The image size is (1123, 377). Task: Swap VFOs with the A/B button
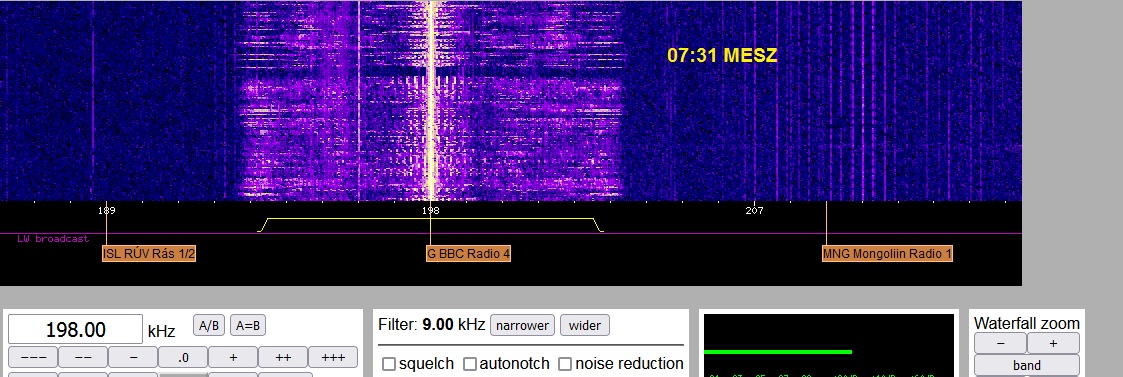click(208, 325)
